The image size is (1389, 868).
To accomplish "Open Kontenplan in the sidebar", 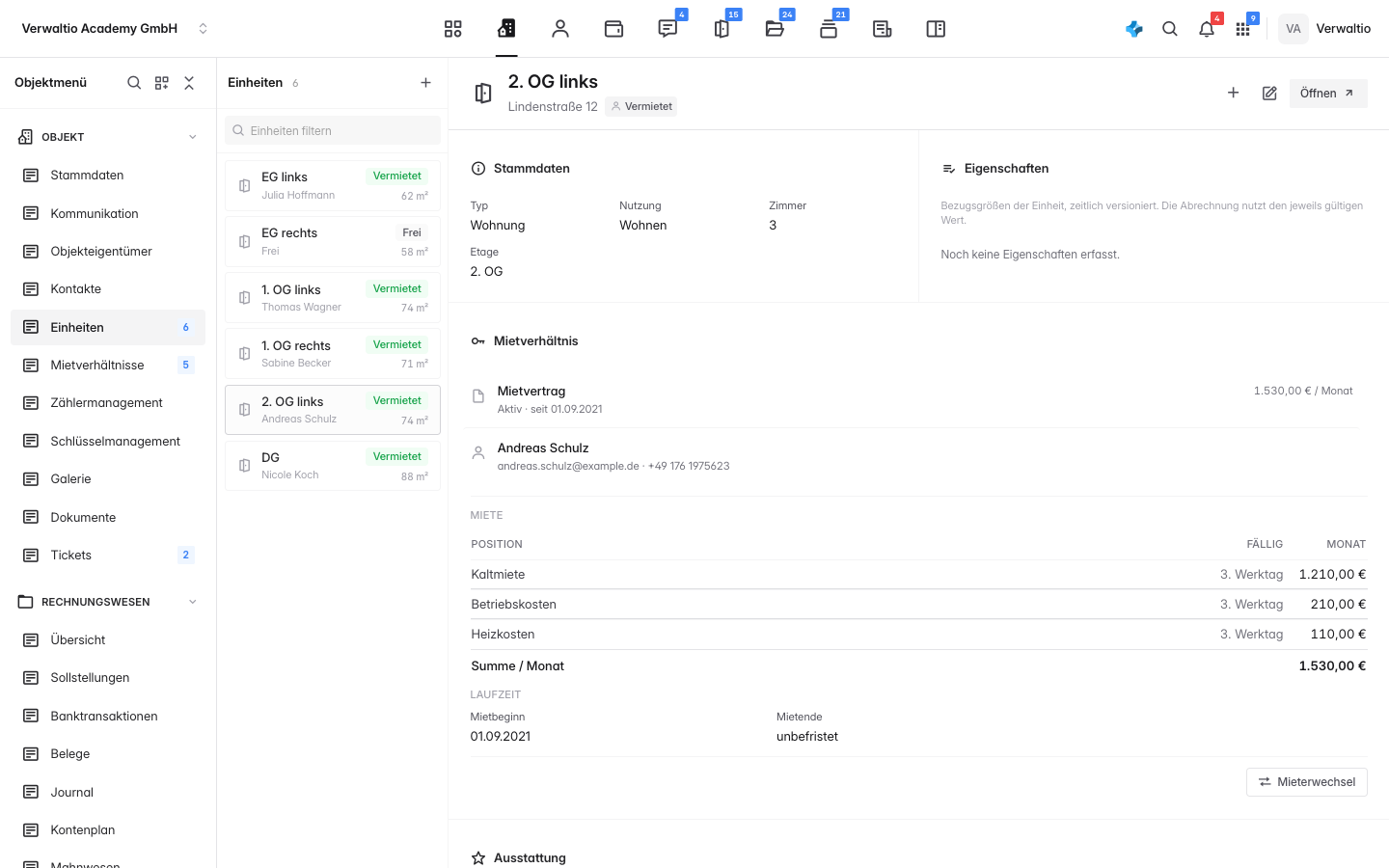I will point(108,829).
